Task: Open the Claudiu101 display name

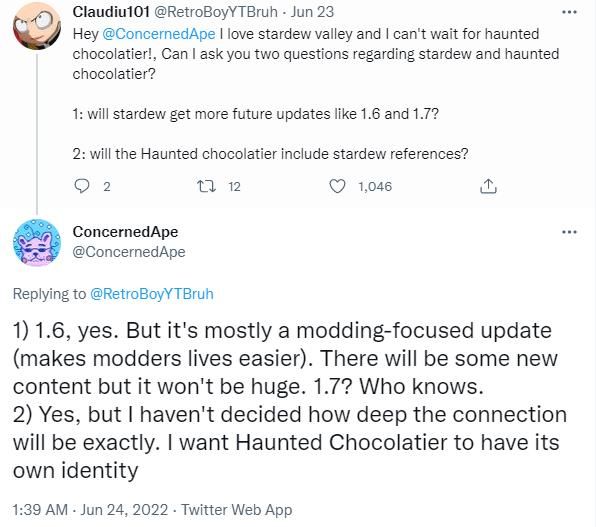Action: 111,12
